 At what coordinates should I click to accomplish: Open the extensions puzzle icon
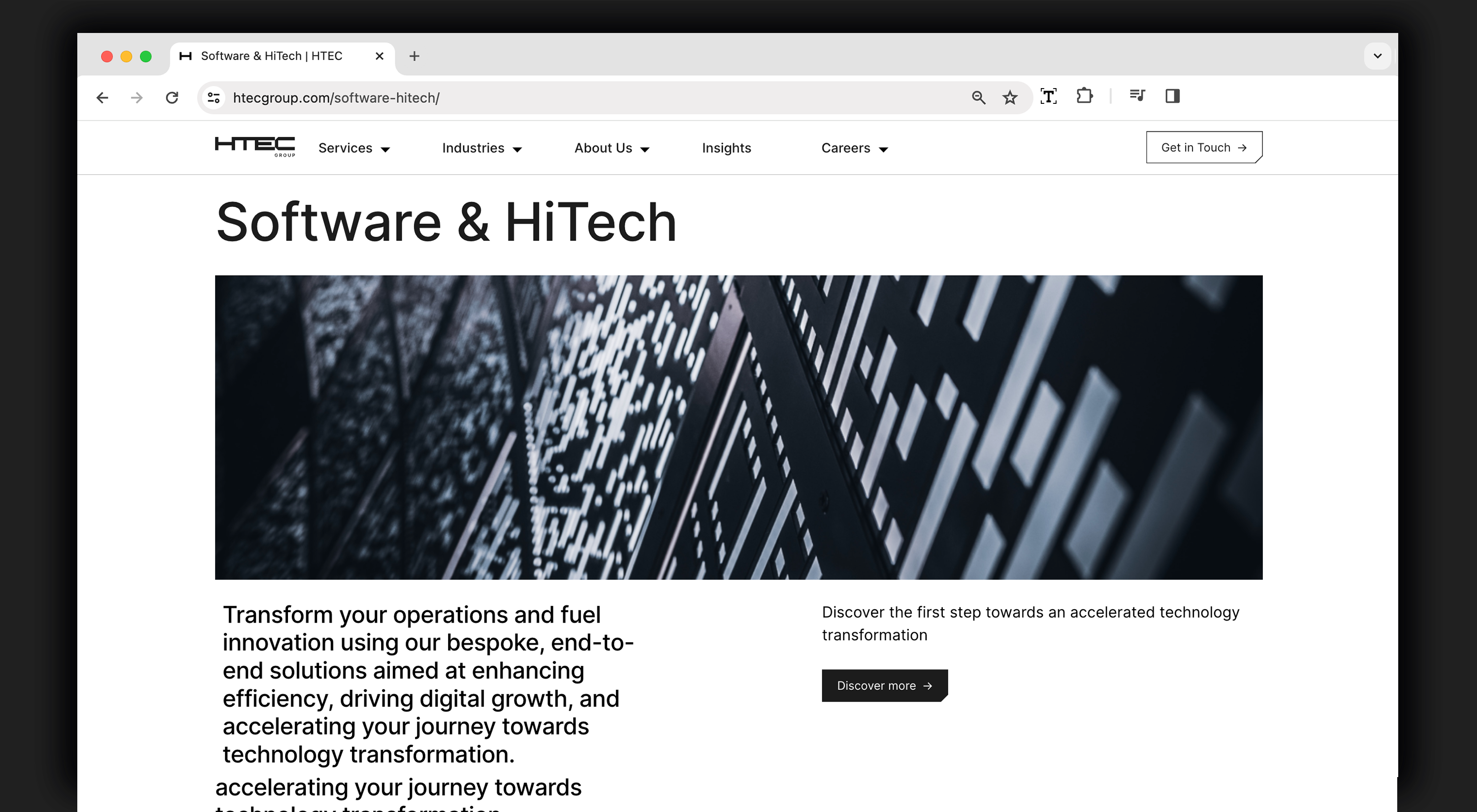pos(1085,95)
